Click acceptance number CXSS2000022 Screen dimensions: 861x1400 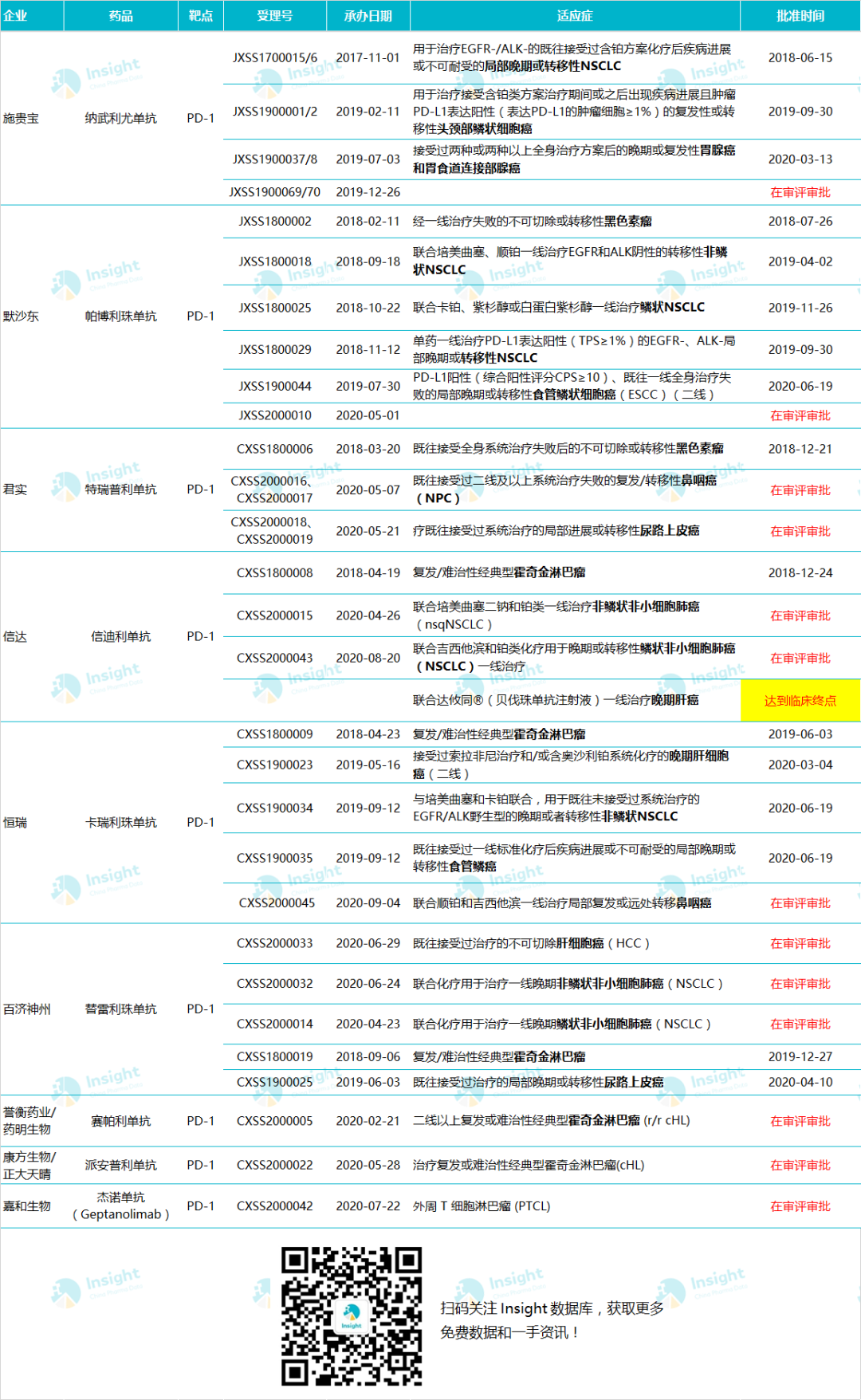275,1165
